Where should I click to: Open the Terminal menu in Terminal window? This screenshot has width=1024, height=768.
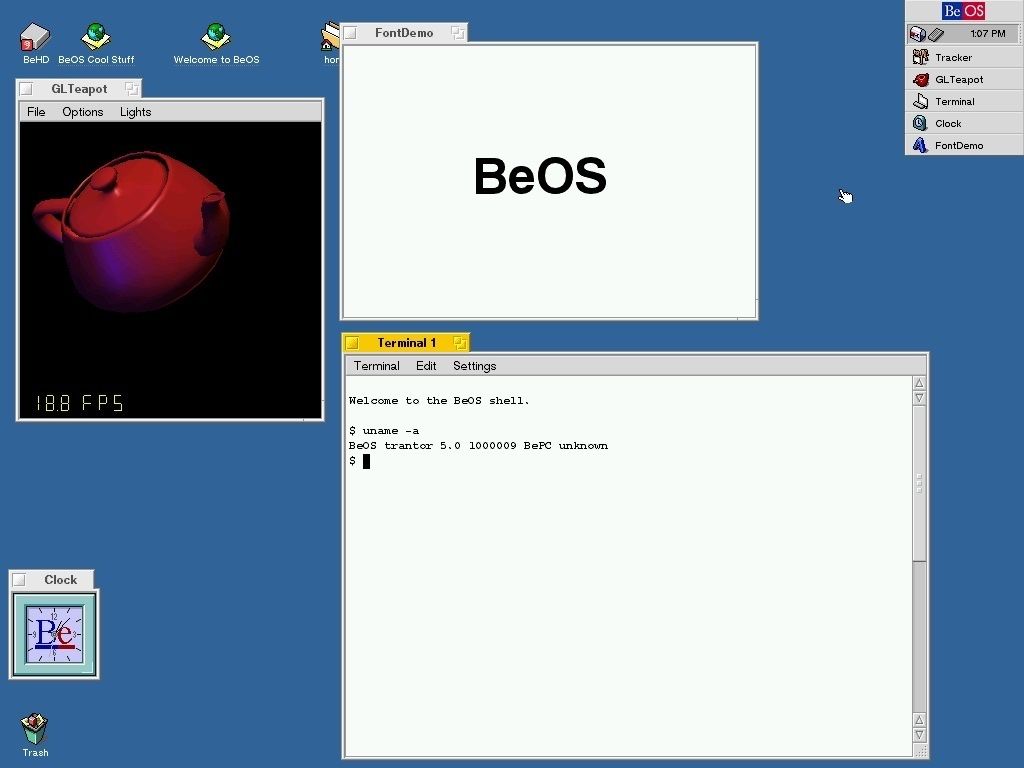376,366
